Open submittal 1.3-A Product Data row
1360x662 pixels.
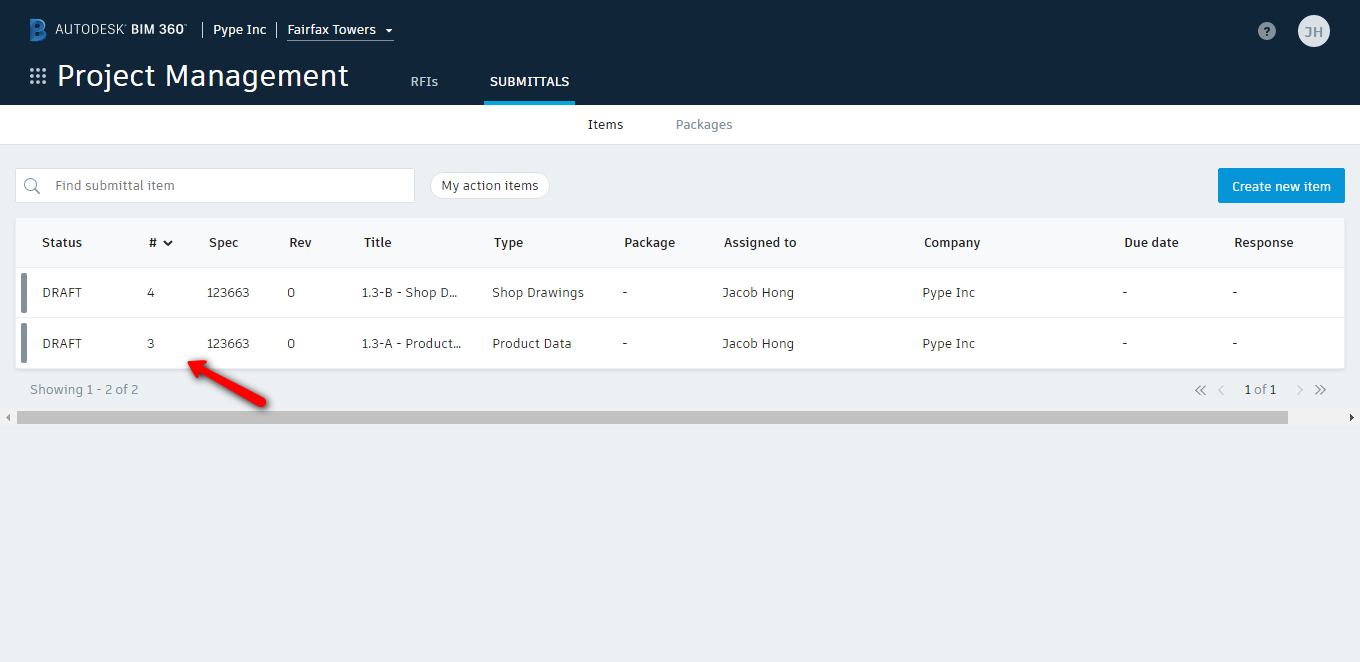680,343
